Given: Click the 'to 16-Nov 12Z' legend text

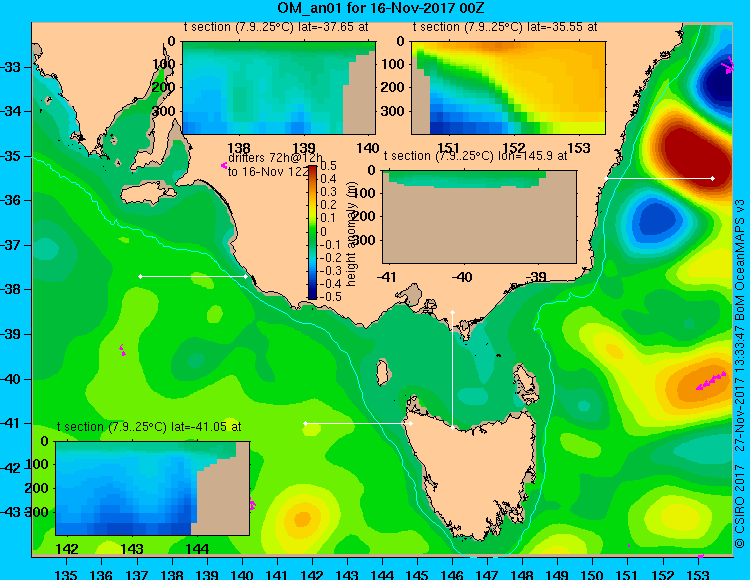Looking at the screenshot, I should pyautogui.click(x=268, y=172).
